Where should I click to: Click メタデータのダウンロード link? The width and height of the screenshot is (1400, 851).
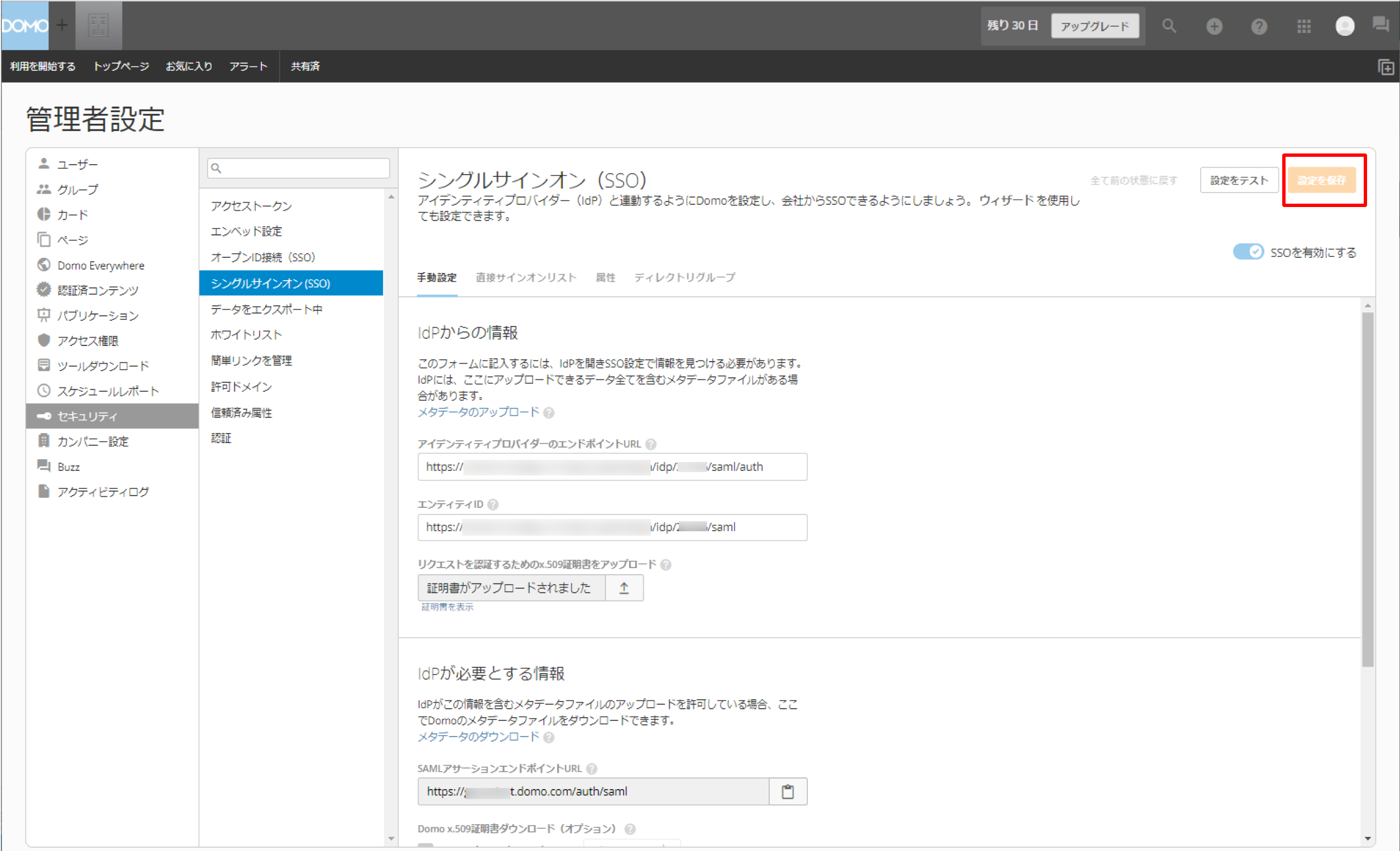click(x=478, y=737)
